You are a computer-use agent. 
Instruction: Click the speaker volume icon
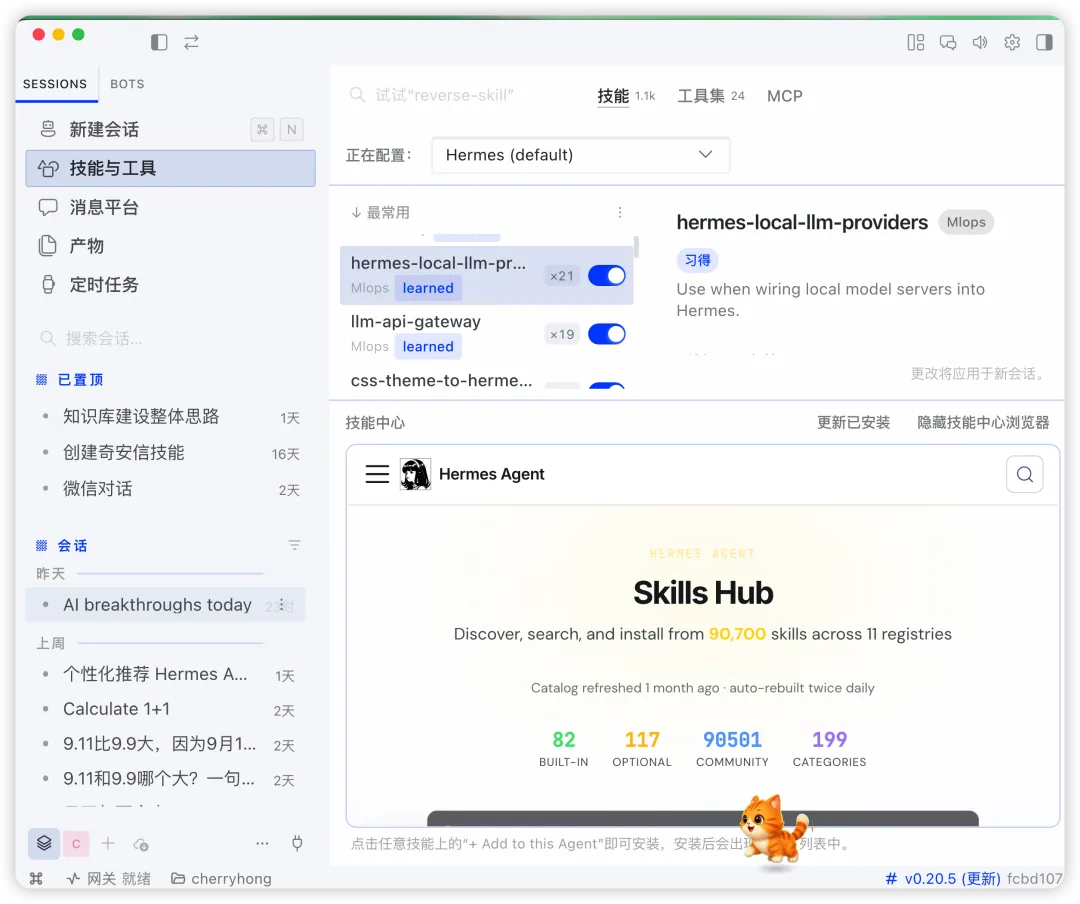(x=979, y=43)
